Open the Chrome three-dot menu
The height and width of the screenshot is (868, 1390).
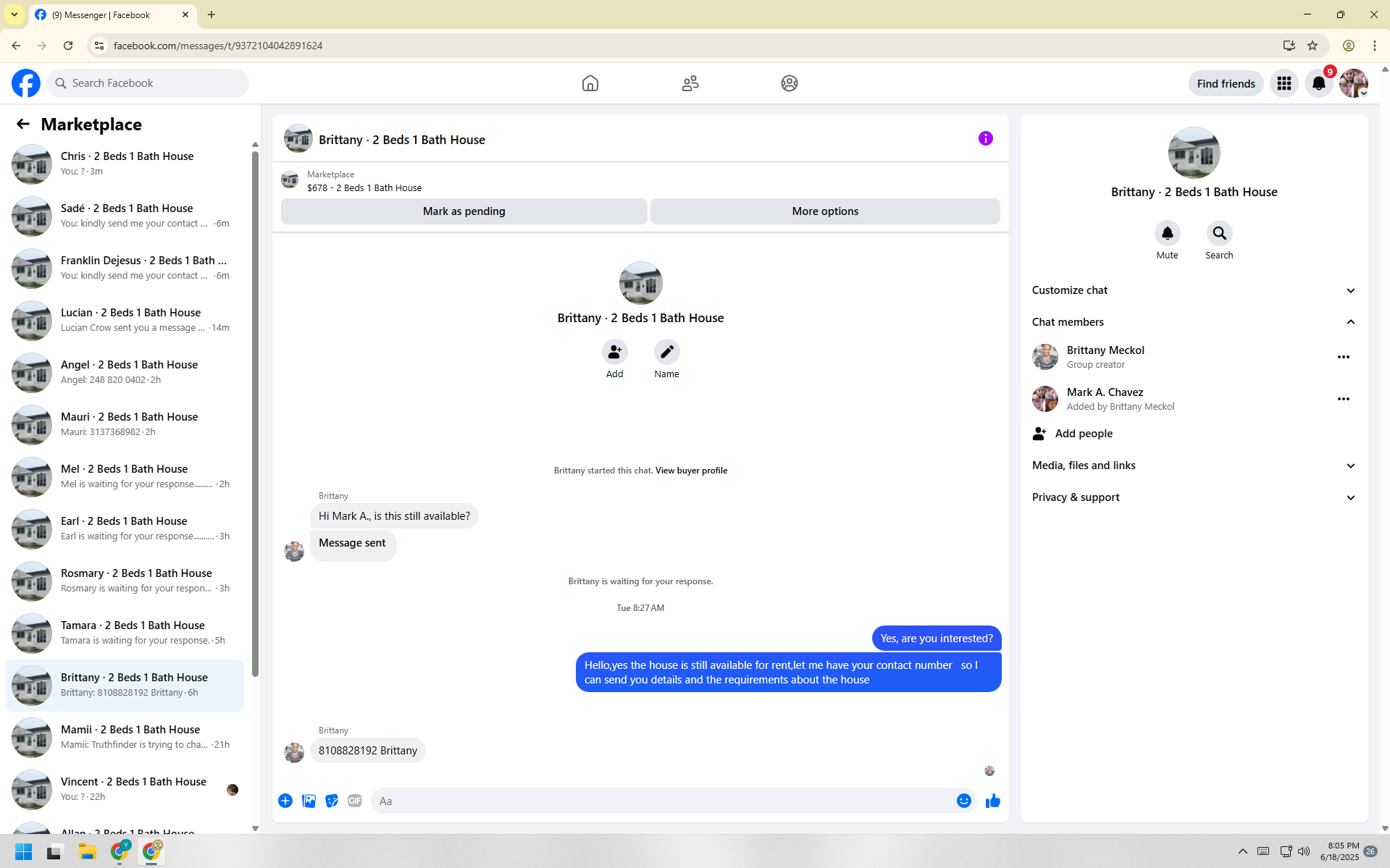[x=1374, y=46]
